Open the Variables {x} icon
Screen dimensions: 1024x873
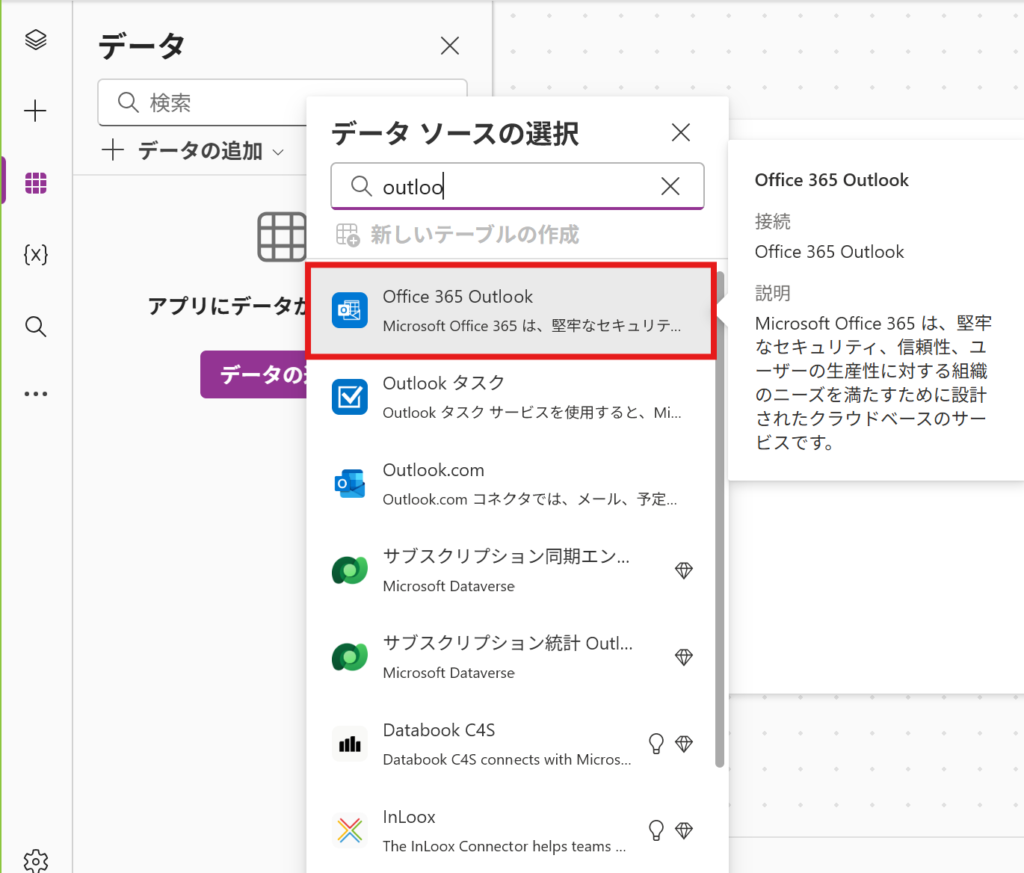click(36, 254)
